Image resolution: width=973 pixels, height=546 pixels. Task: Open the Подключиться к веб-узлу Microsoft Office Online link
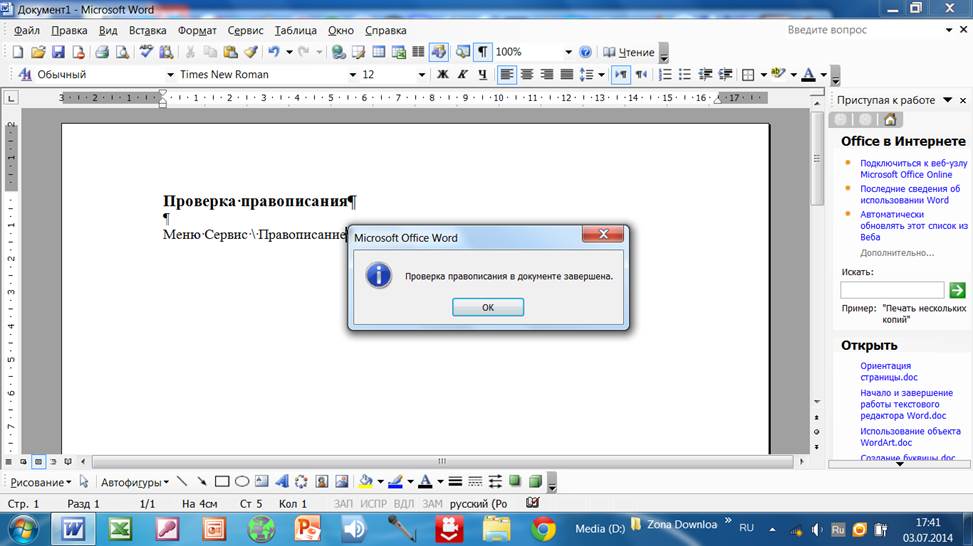(x=913, y=169)
